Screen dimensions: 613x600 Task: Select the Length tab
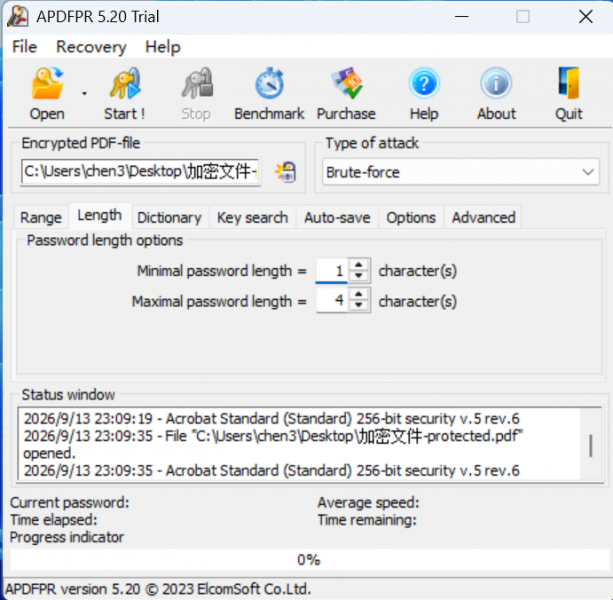(100, 215)
